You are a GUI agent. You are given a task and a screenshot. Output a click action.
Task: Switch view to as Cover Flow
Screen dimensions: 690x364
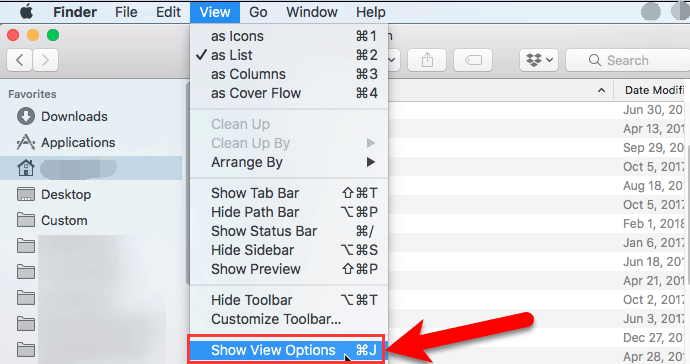coord(289,93)
